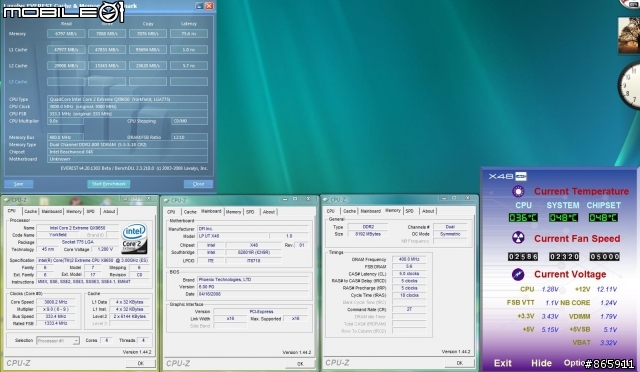Click OK in the Mainboard CPU-Z window

pos(300,363)
